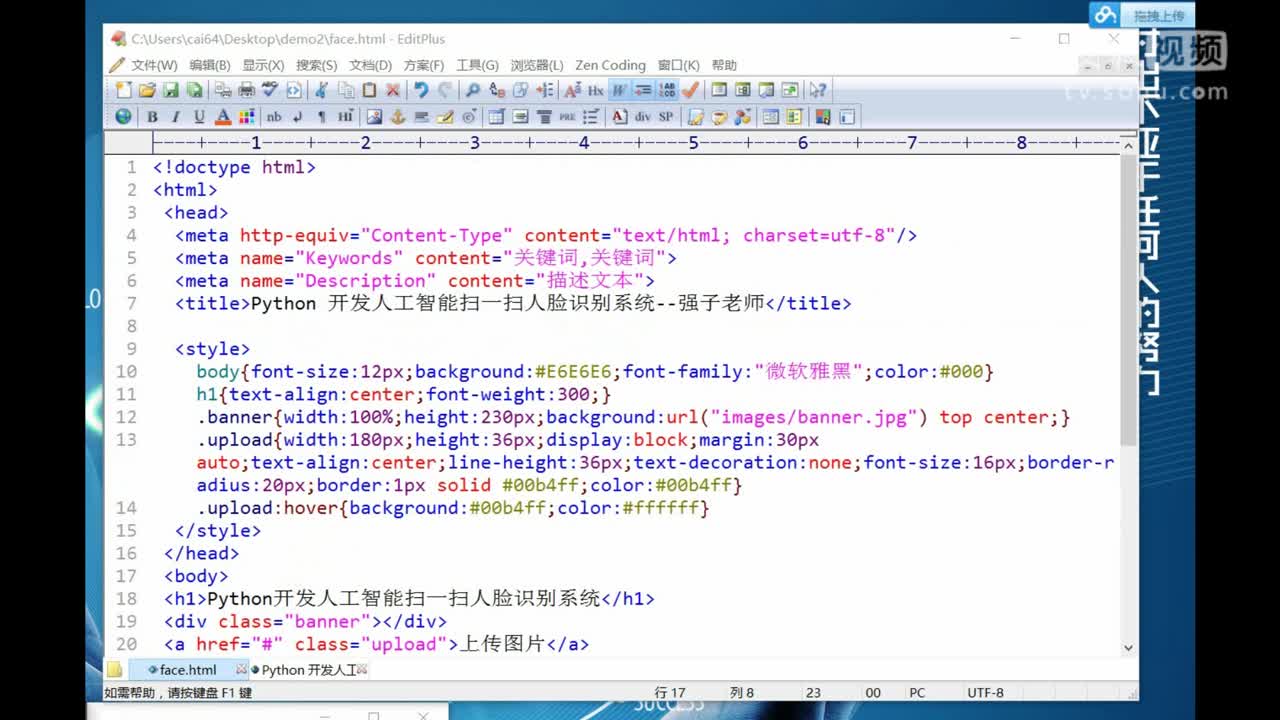1280x720 pixels.
Task: Click the Undo icon
Action: click(420, 90)
